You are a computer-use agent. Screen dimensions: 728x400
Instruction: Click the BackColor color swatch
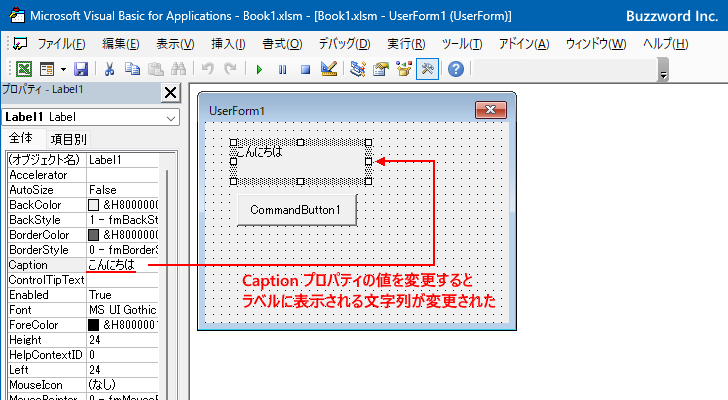[93, 205]
